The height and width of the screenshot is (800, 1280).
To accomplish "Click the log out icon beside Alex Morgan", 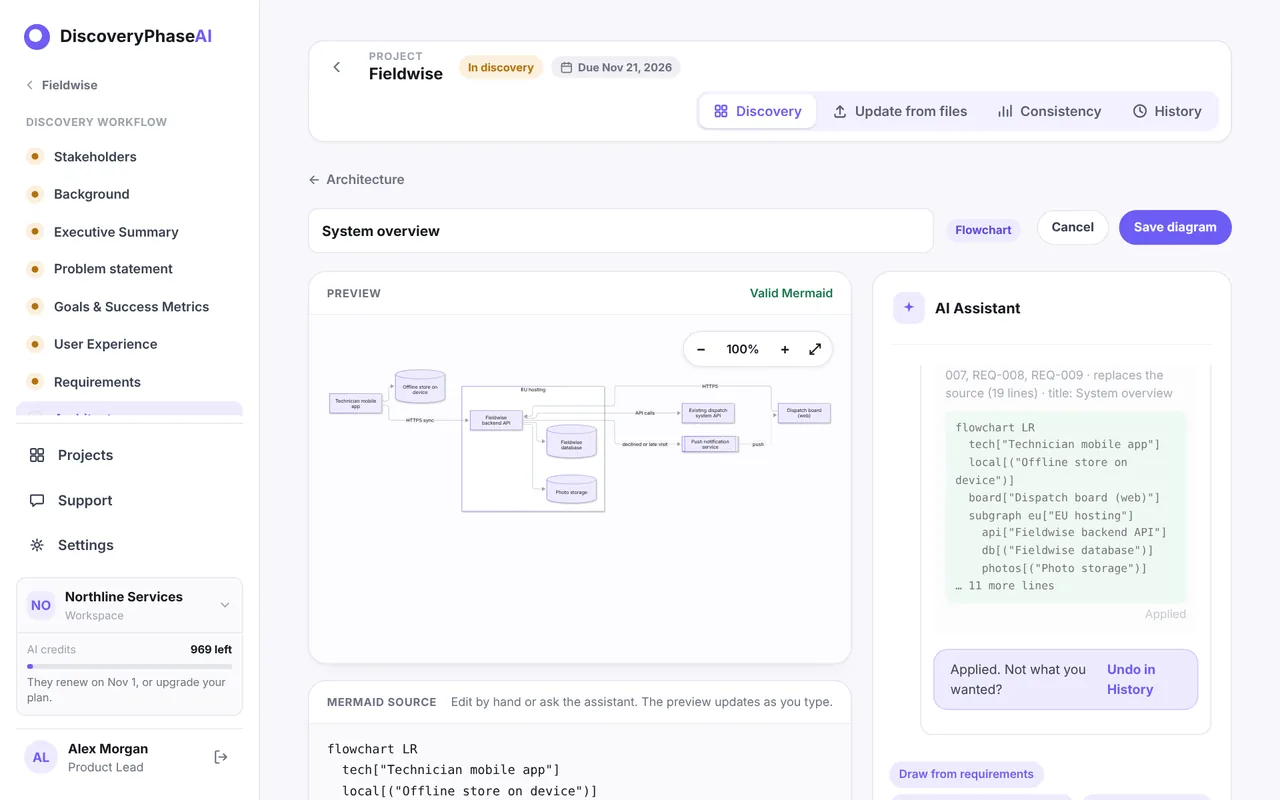I will 221,757.
